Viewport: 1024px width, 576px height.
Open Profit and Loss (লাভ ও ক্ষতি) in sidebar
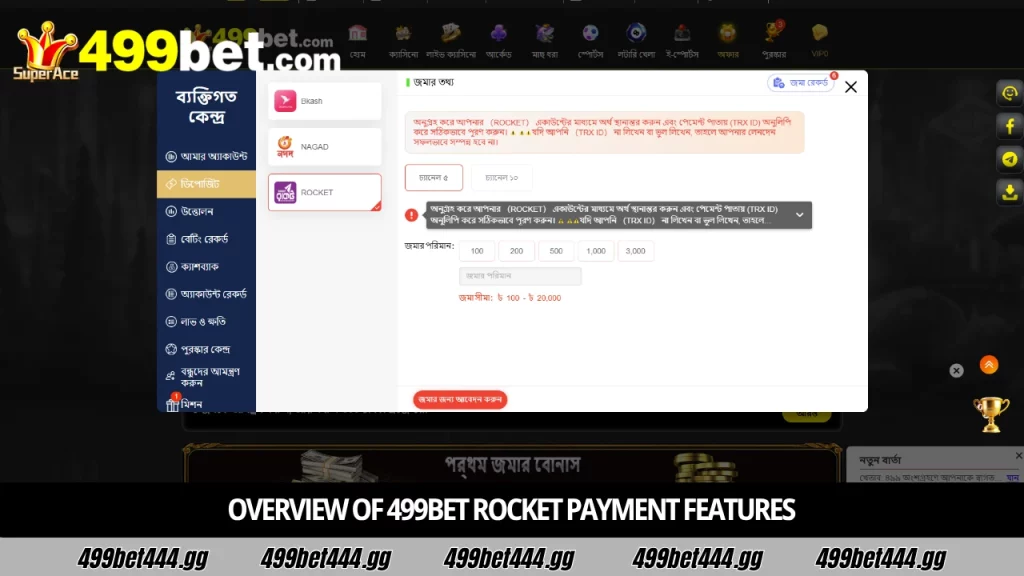206,321
